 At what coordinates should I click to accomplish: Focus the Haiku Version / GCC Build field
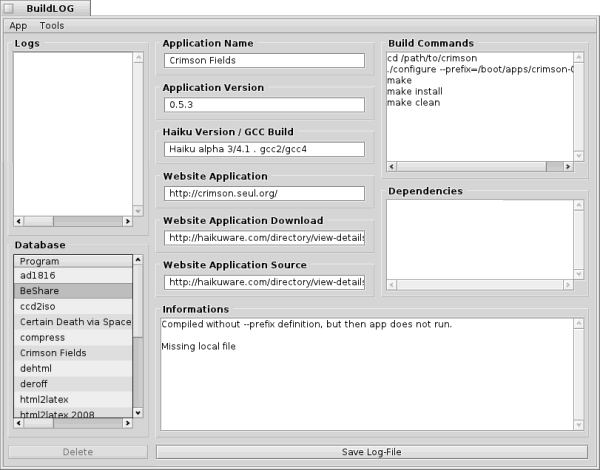point(264,149)
